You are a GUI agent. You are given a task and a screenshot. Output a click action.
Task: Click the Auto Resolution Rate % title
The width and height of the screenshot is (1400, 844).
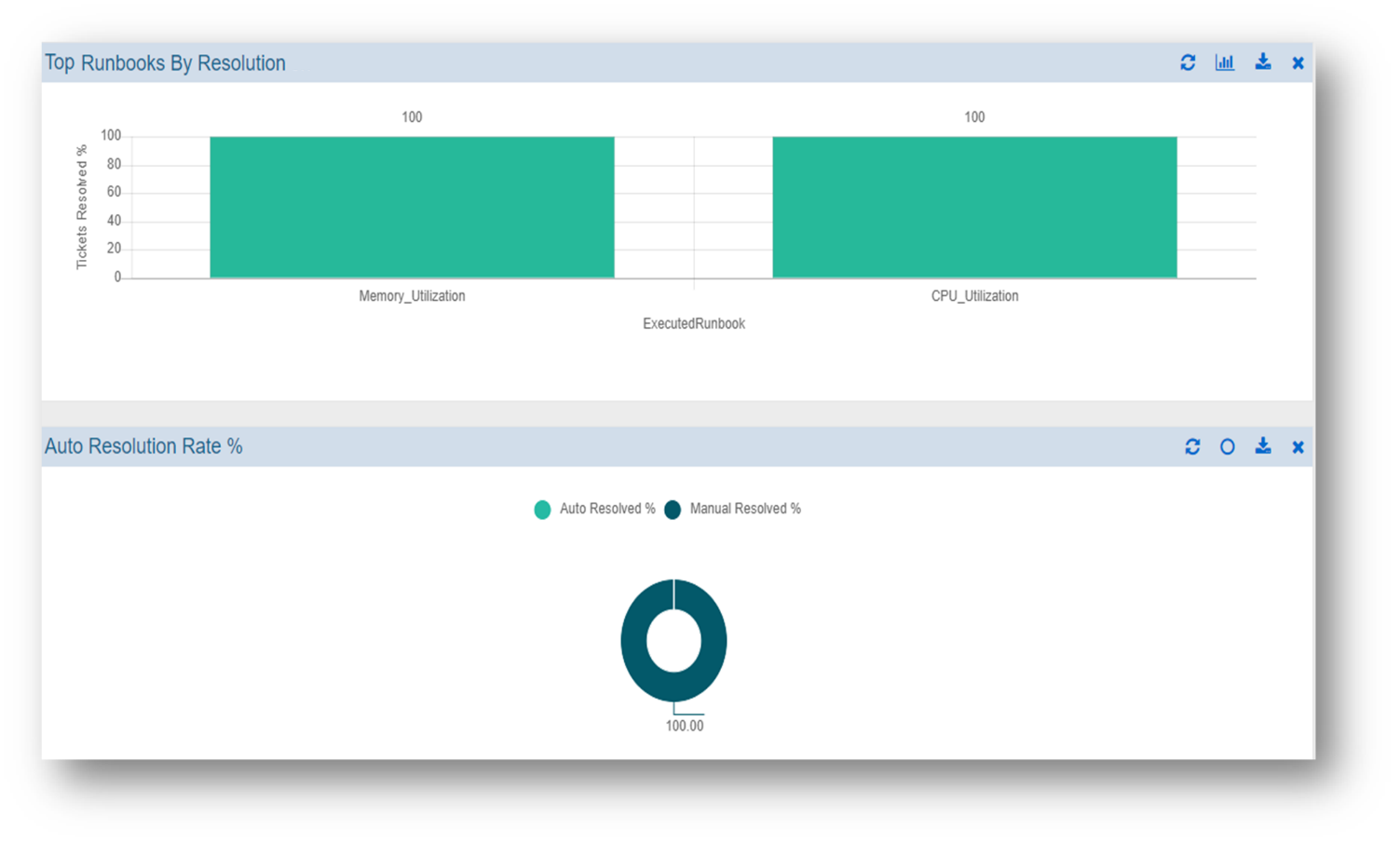tap(143, 446)
